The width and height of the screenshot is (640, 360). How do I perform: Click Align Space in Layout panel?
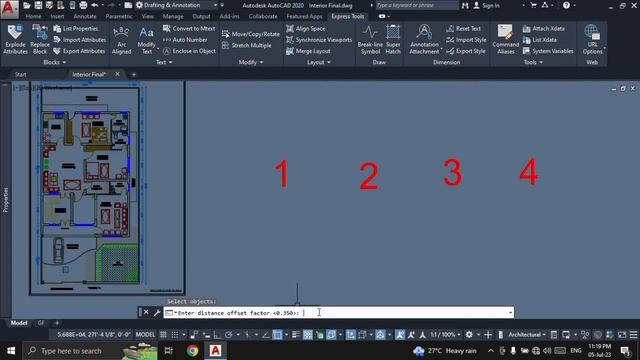coord(306,29)
